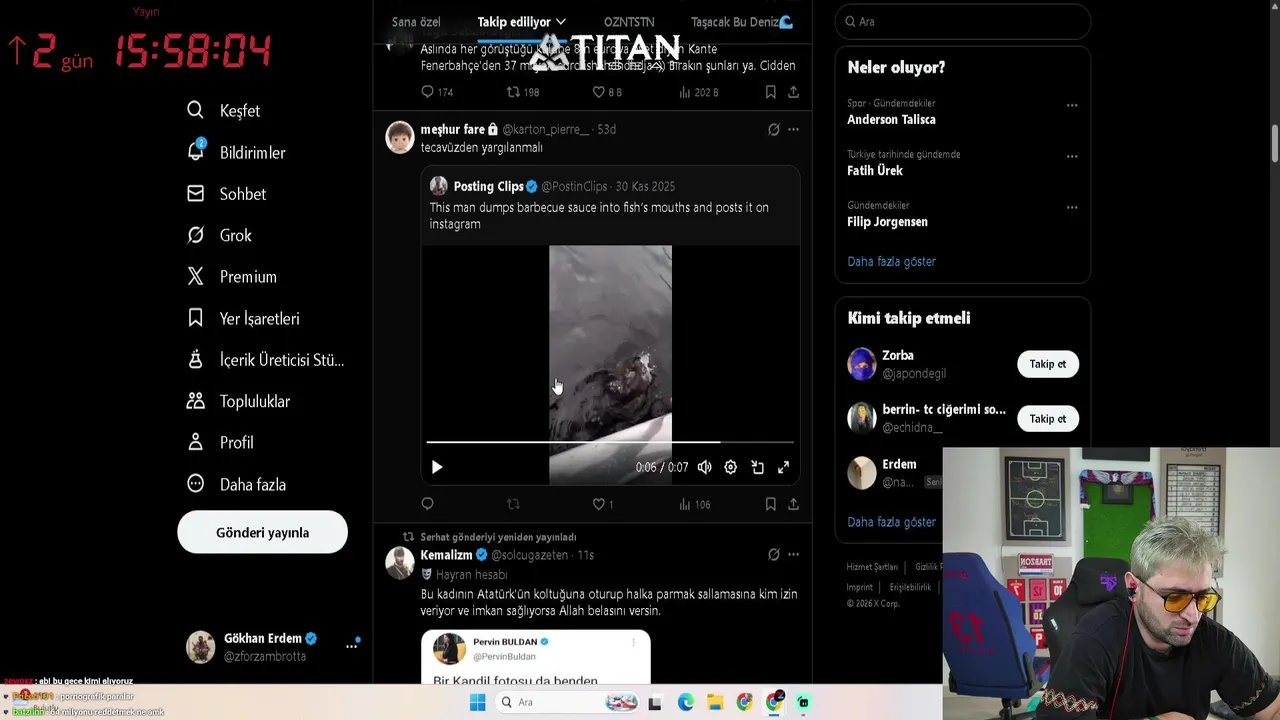
Task: Toggle picture-in-picture for the video
Action: point(757,467)
